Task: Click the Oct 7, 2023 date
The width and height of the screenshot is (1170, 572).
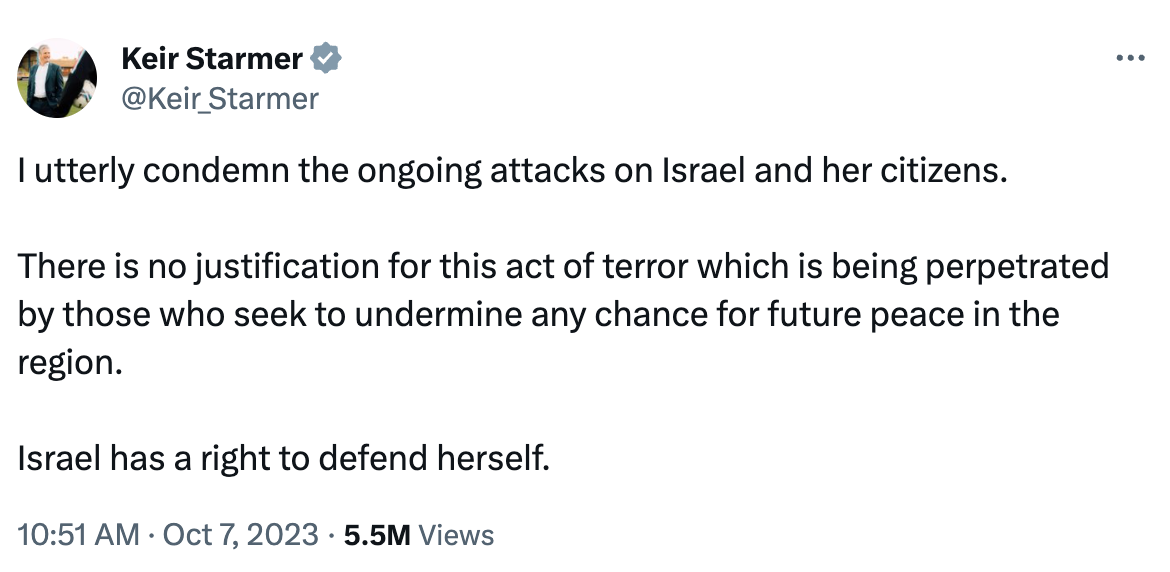Action: tap(240, 535)
